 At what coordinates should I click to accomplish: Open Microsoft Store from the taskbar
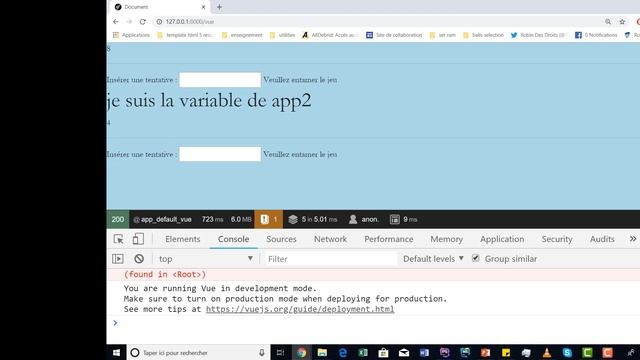point(383,353)
